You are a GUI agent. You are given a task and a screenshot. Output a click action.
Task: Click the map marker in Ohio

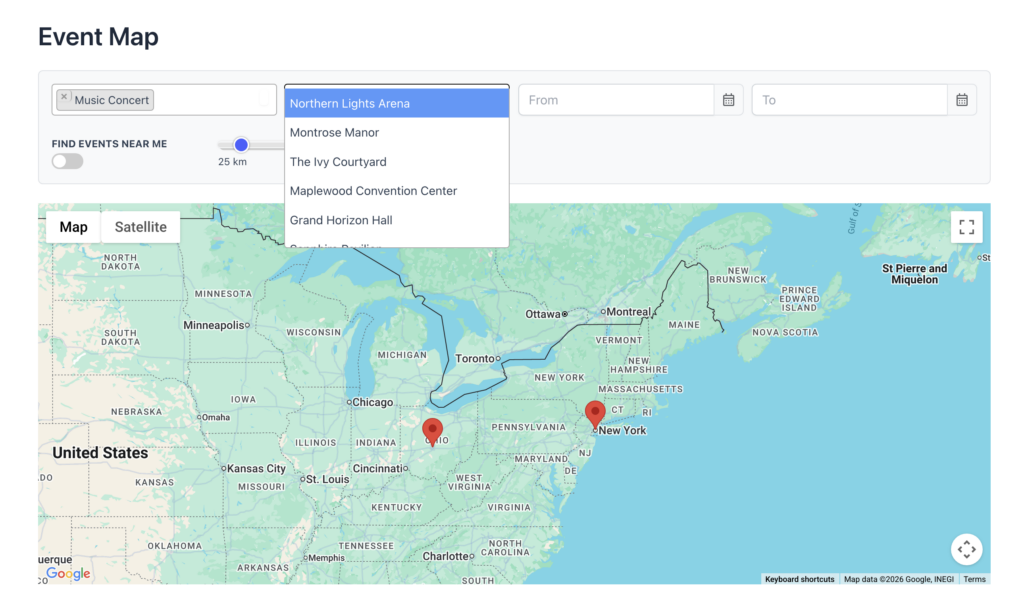coord(432,431)
